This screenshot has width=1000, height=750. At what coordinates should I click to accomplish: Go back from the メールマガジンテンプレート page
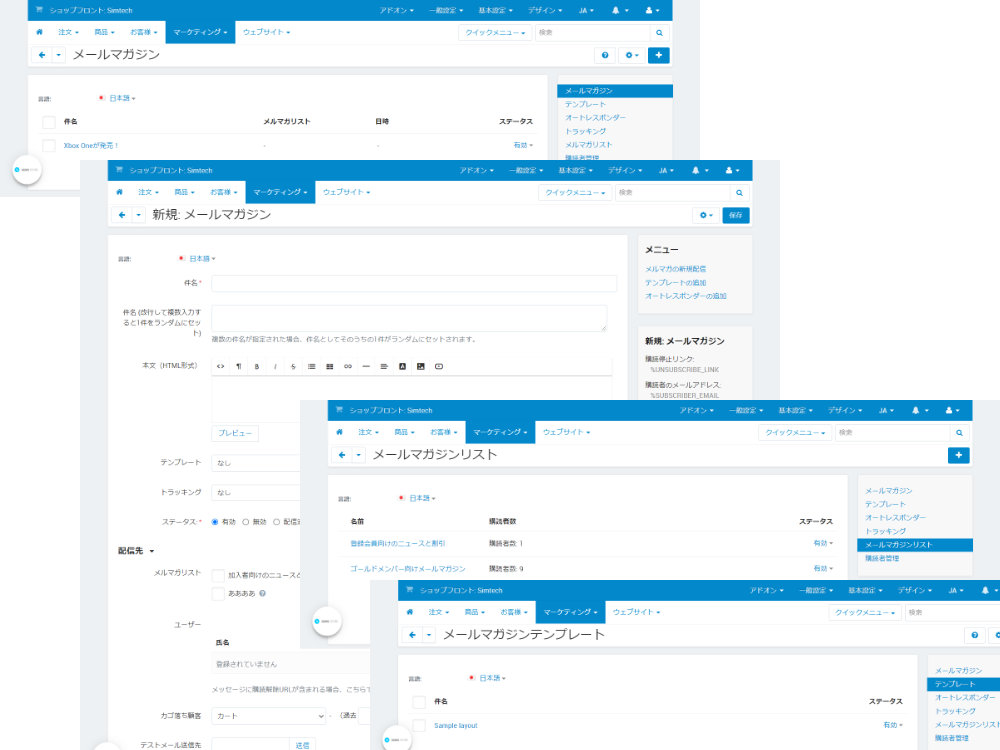pyautogui.click(x=413, y=635)
